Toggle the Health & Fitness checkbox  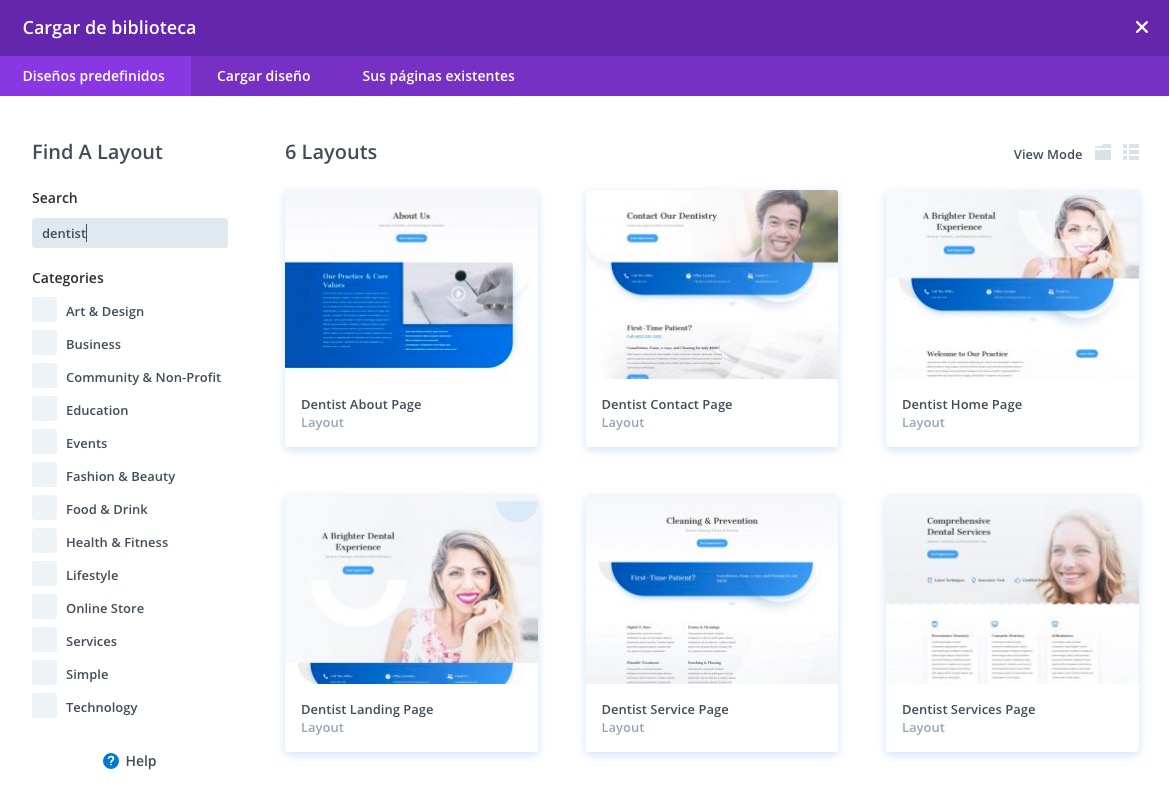pyautogui.click(x=45, y=542)
